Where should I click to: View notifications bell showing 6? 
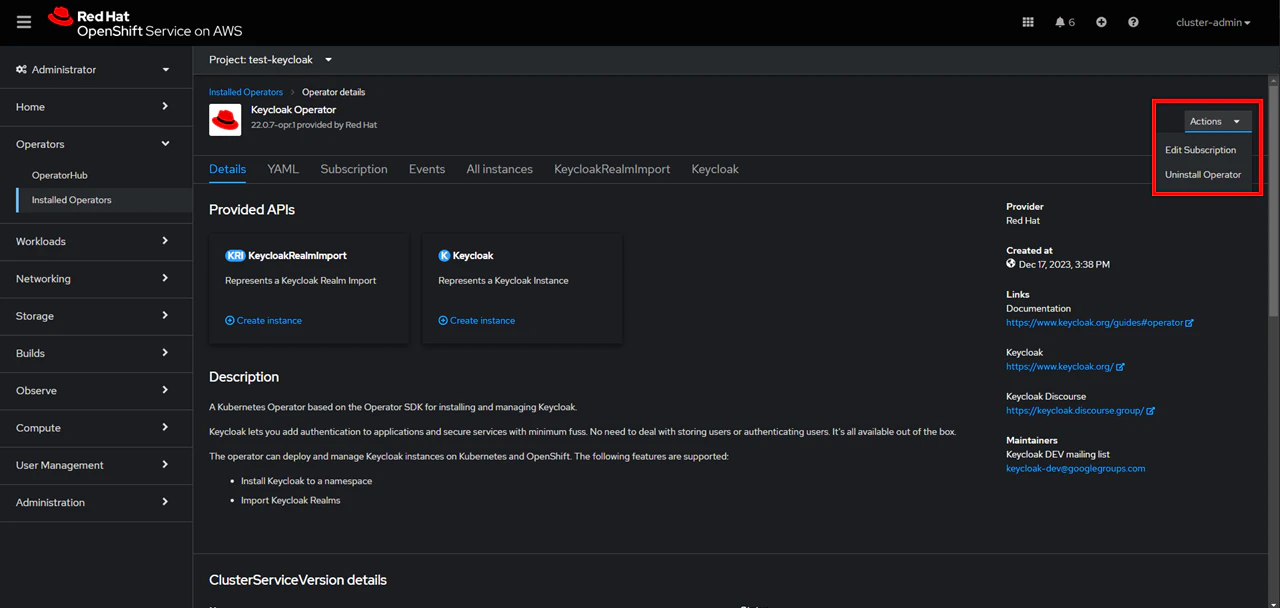[x=1065, y=22]
